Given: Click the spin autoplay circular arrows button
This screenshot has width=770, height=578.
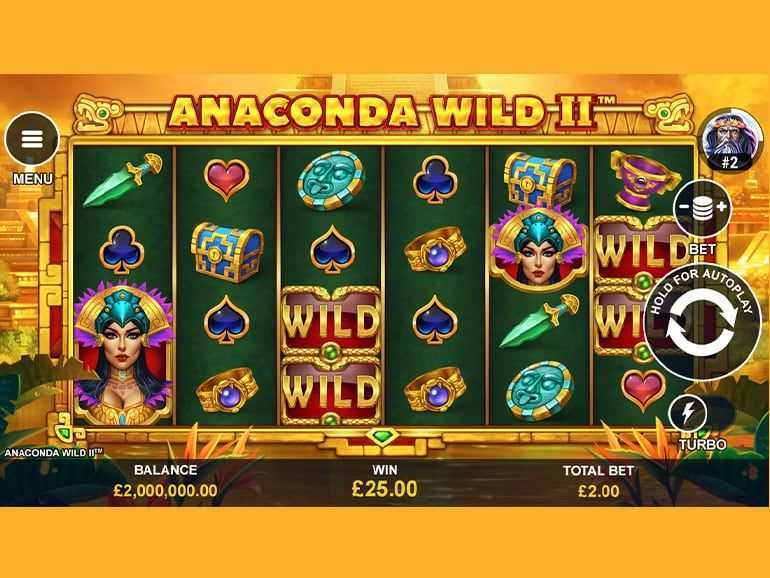Looking at the screenshot, I should coord(702,322).
